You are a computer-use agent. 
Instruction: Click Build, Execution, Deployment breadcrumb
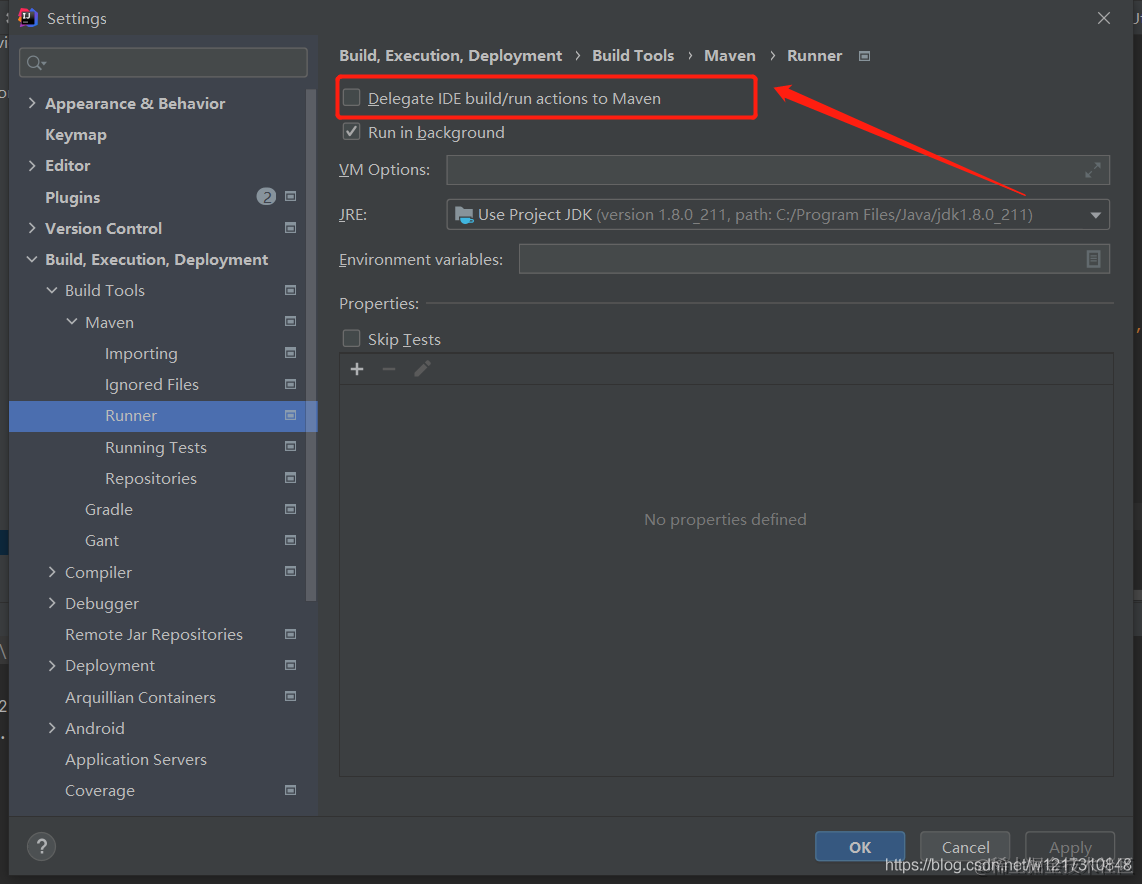(x=450, y=56)
